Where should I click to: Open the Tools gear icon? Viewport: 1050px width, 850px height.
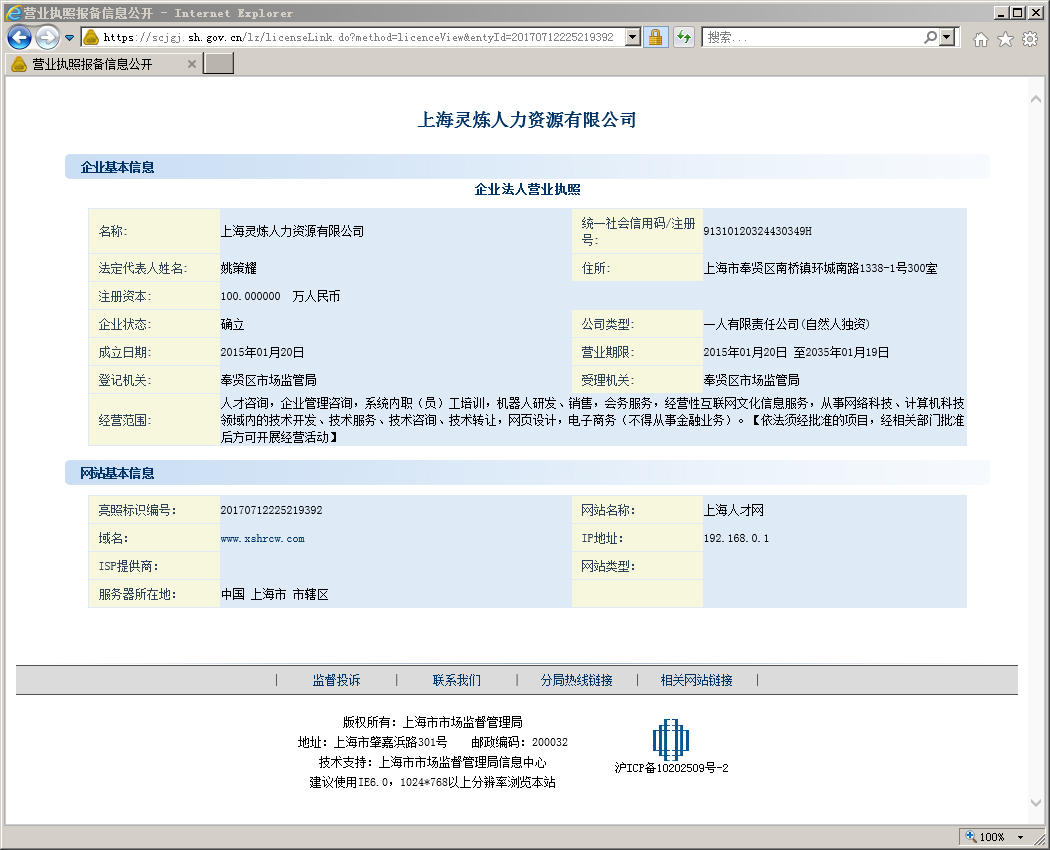1030,40
